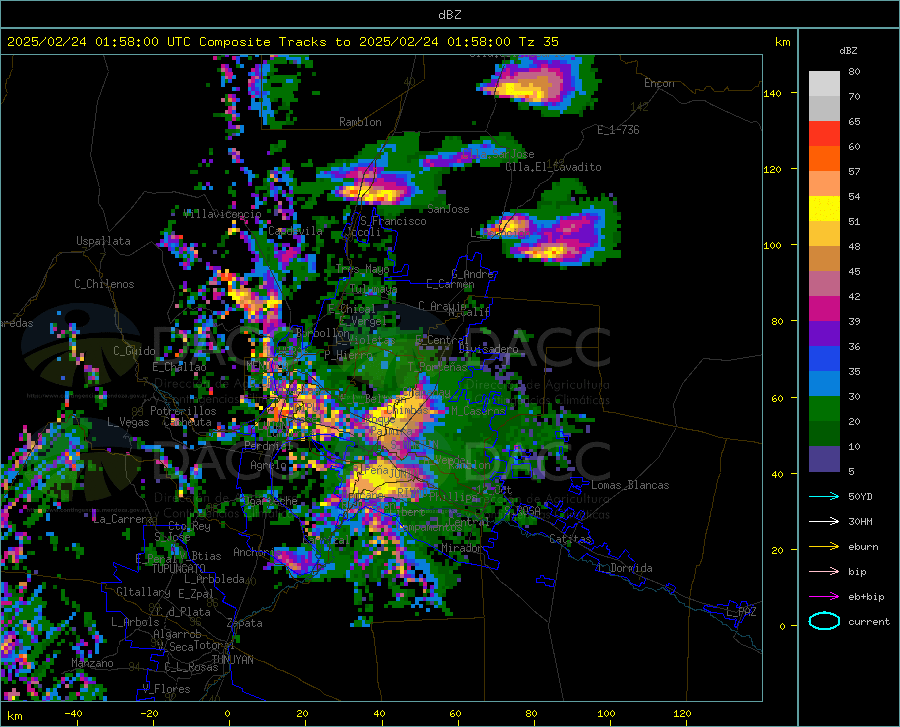Click the SanJose map label
The image size is (900, 727).
(x=448, y=209)
